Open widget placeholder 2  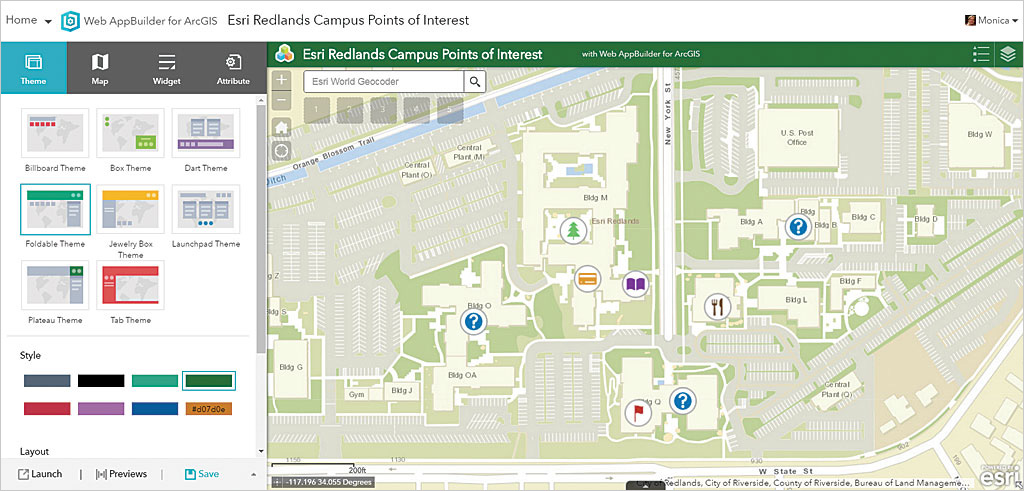tap(350, 110)
